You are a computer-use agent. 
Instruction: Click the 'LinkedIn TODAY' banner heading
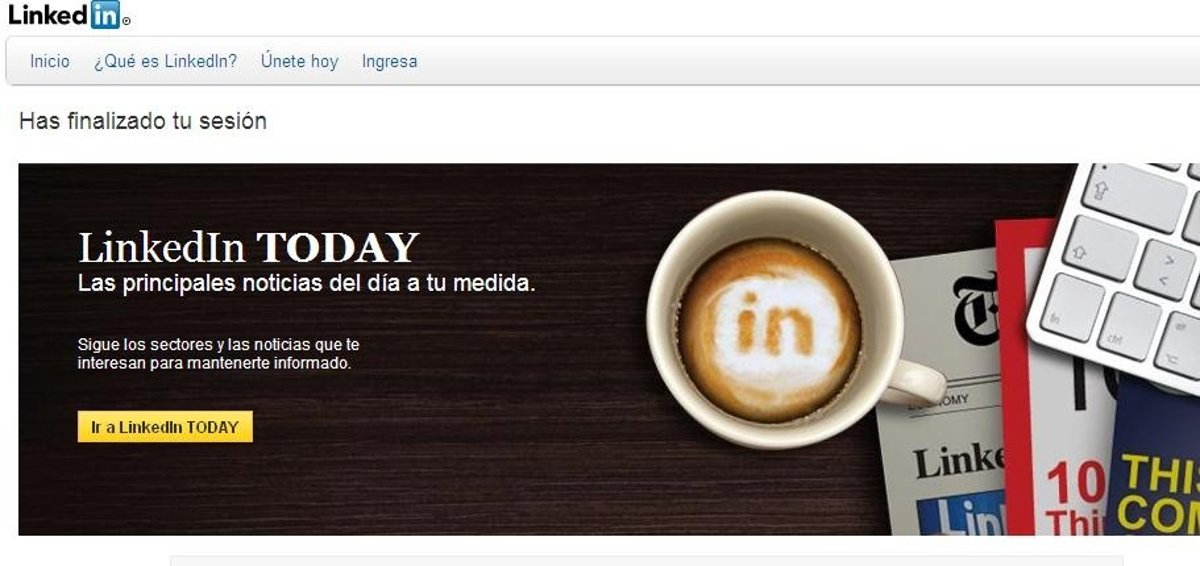coord(248,247)
